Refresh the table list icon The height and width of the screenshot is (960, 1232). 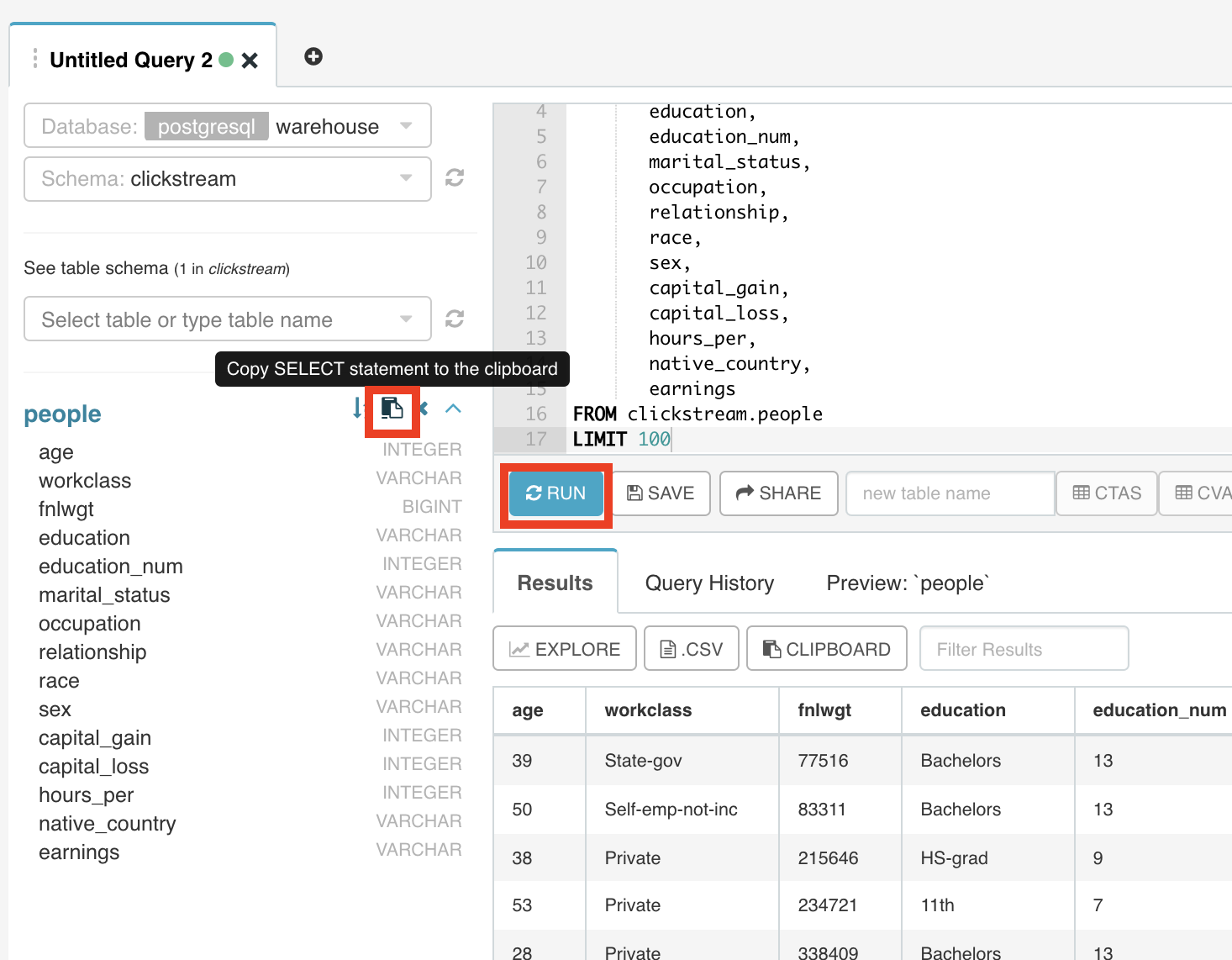point(455,319)
